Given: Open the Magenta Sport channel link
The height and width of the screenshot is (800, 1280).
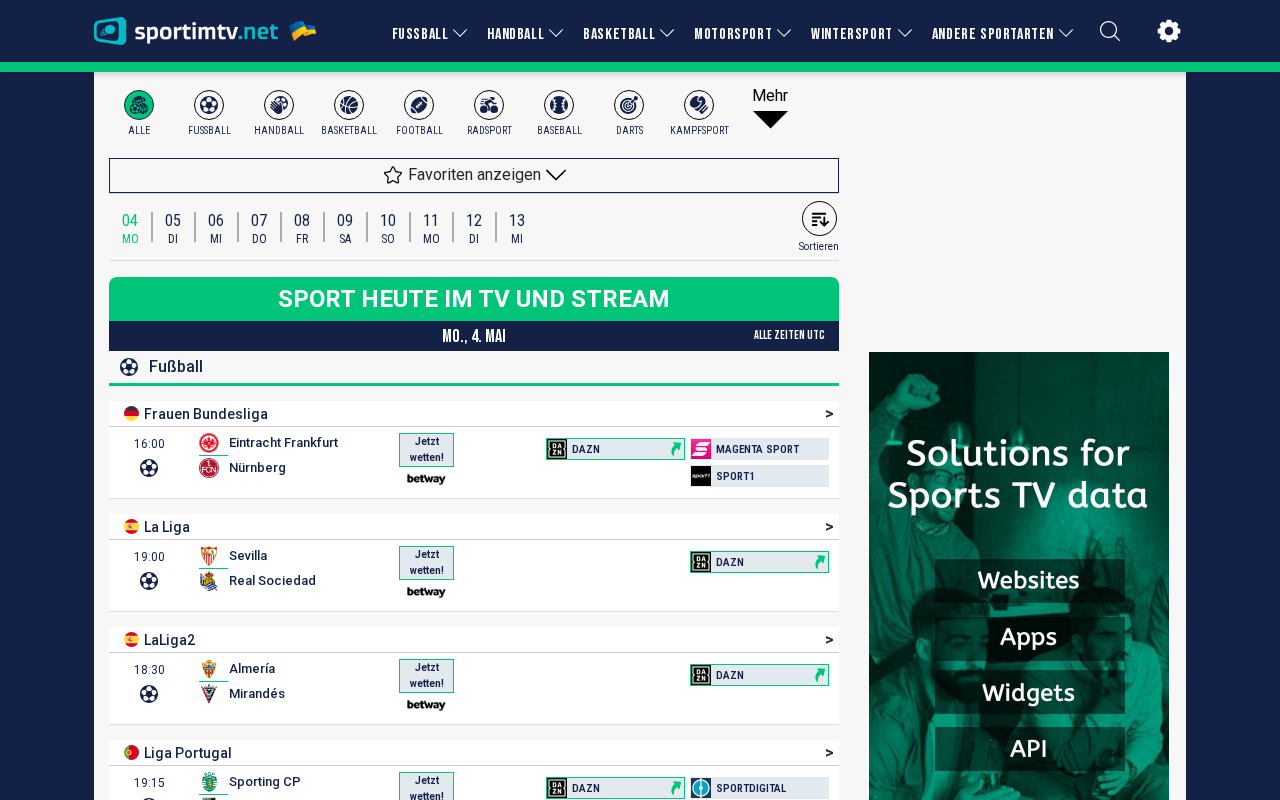Looking at the screenshot, I should 759,449.
